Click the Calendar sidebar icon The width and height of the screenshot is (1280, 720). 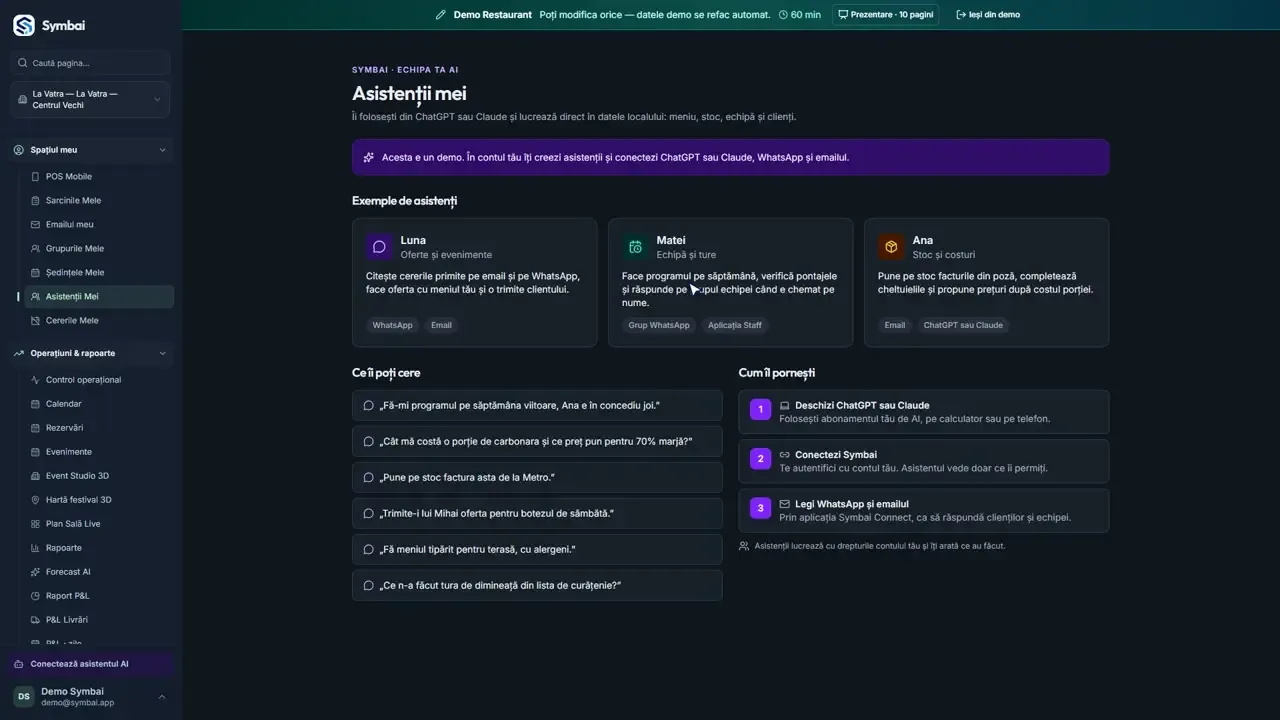(36, 404)
